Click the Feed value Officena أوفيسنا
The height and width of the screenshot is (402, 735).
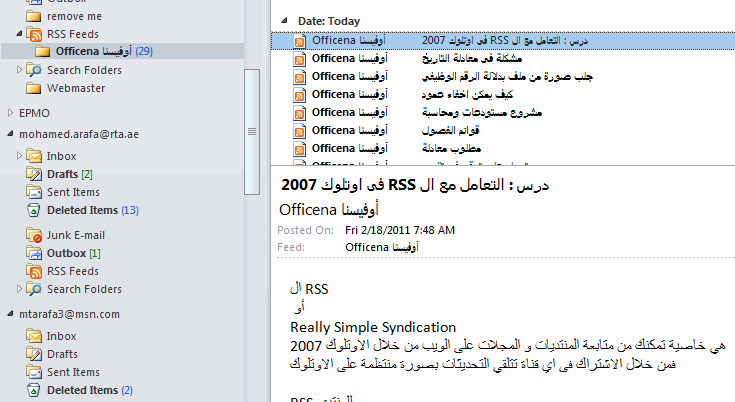[x=382, y=247]
